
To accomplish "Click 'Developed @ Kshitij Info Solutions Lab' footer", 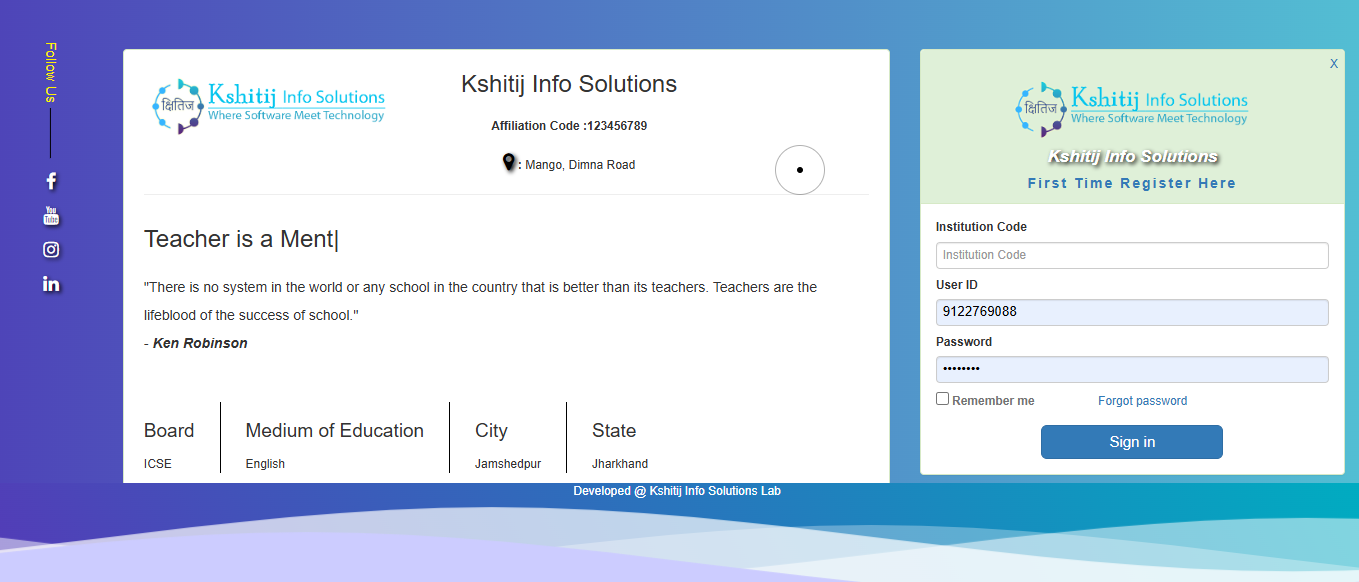I will pyautogui.click(x=677, y=491).
